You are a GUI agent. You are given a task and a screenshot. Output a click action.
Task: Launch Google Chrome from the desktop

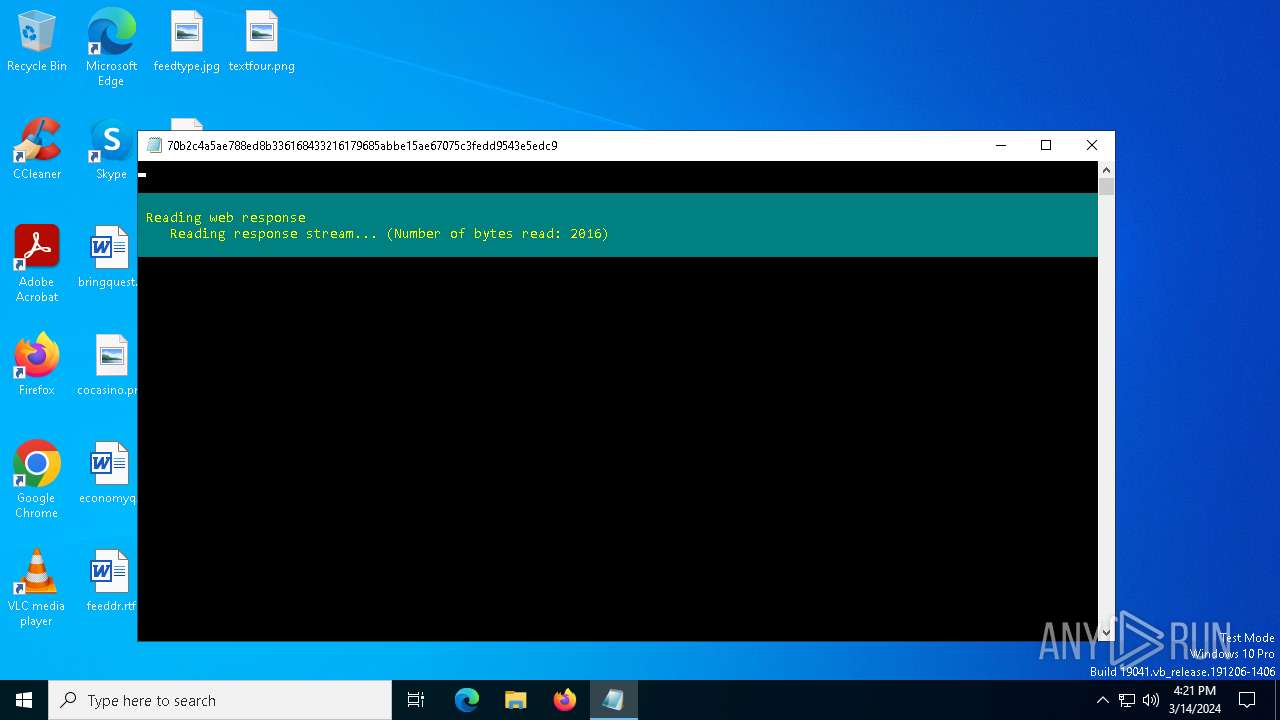[37, 480]
